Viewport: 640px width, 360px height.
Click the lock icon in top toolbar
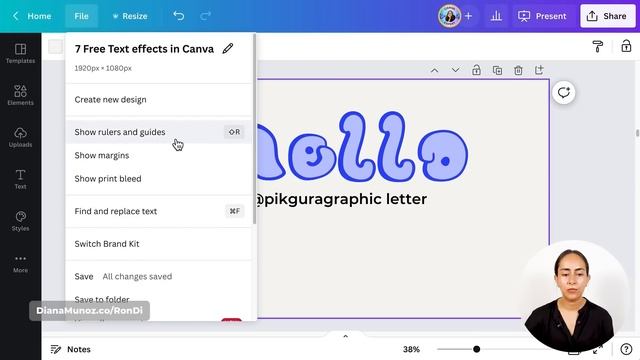tap(626, 46)
